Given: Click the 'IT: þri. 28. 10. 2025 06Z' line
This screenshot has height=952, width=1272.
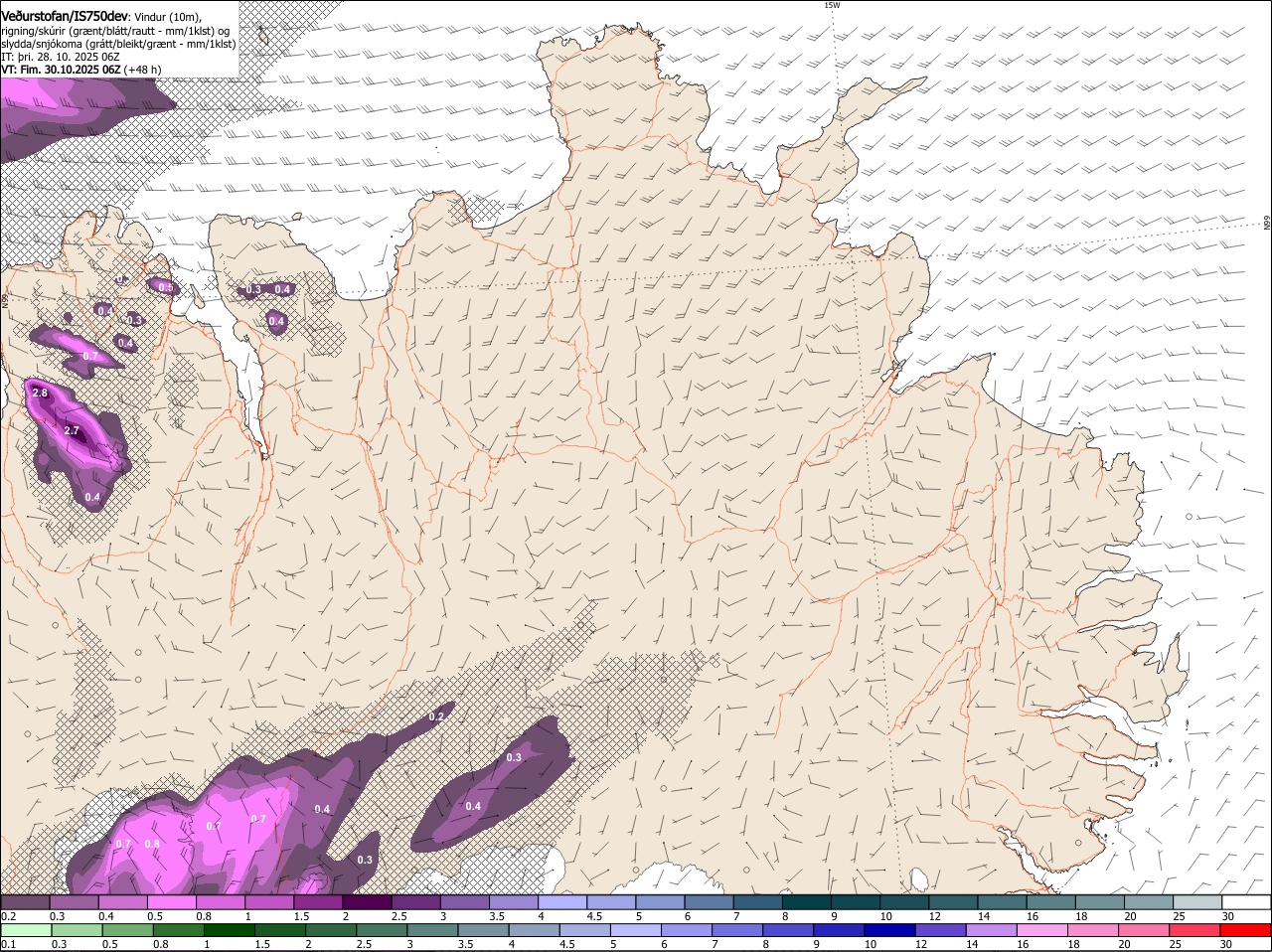Looking at the screenshot, I should [61, 57].
